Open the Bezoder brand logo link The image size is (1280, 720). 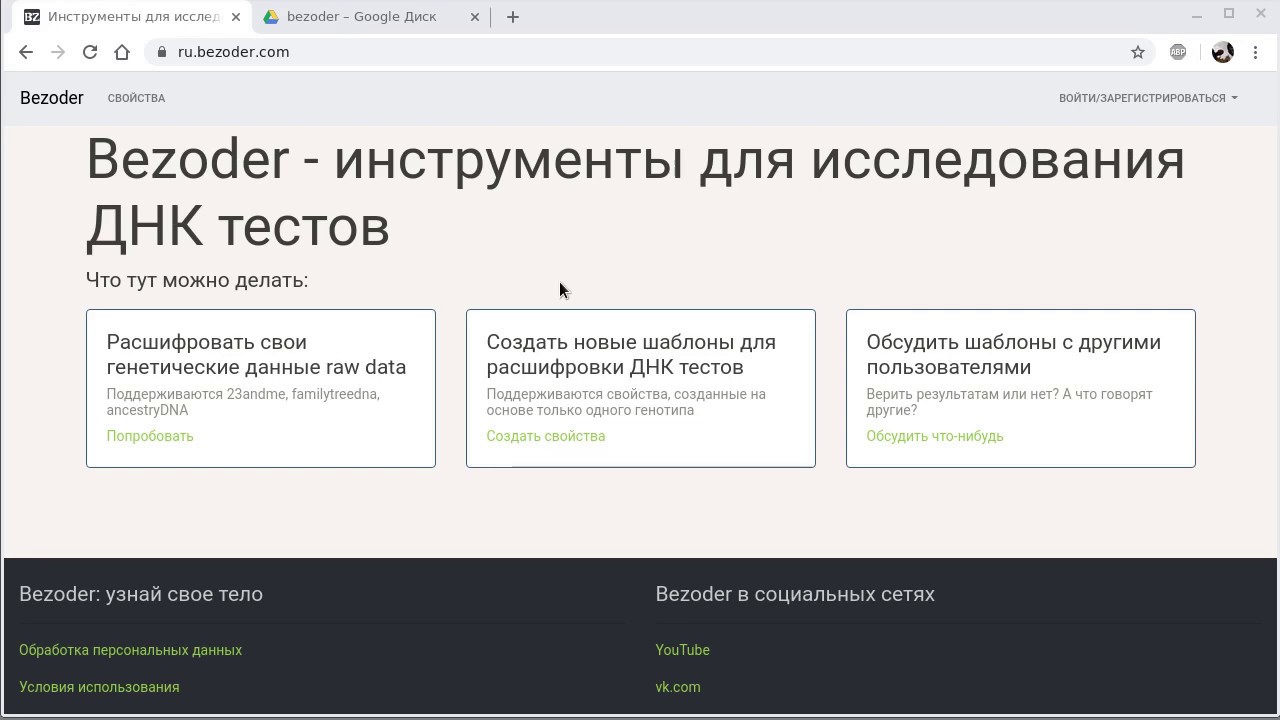pos(52,98)
